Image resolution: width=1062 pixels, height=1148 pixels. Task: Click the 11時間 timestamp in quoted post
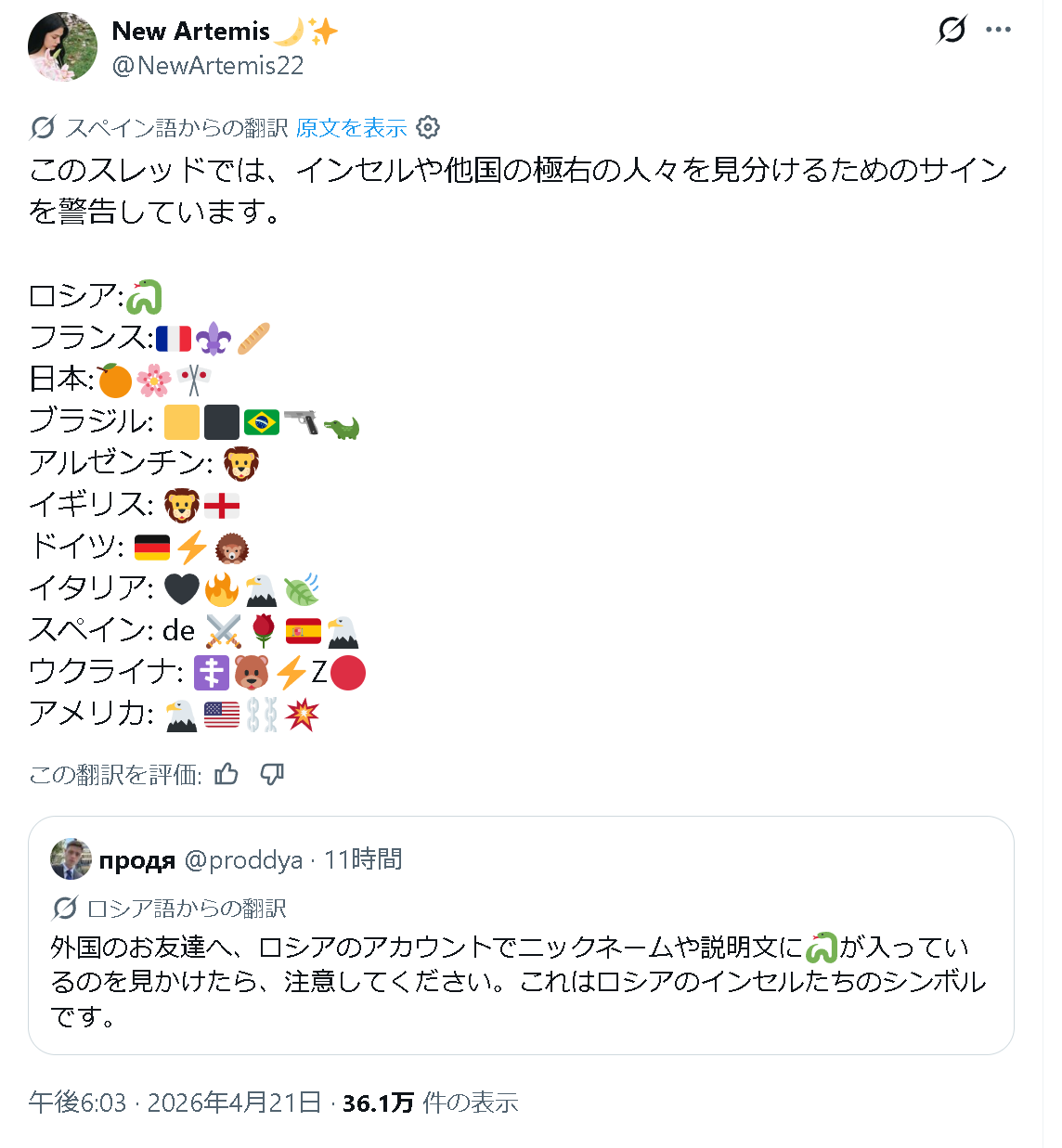pyautogui.click(x=363, y=859)
